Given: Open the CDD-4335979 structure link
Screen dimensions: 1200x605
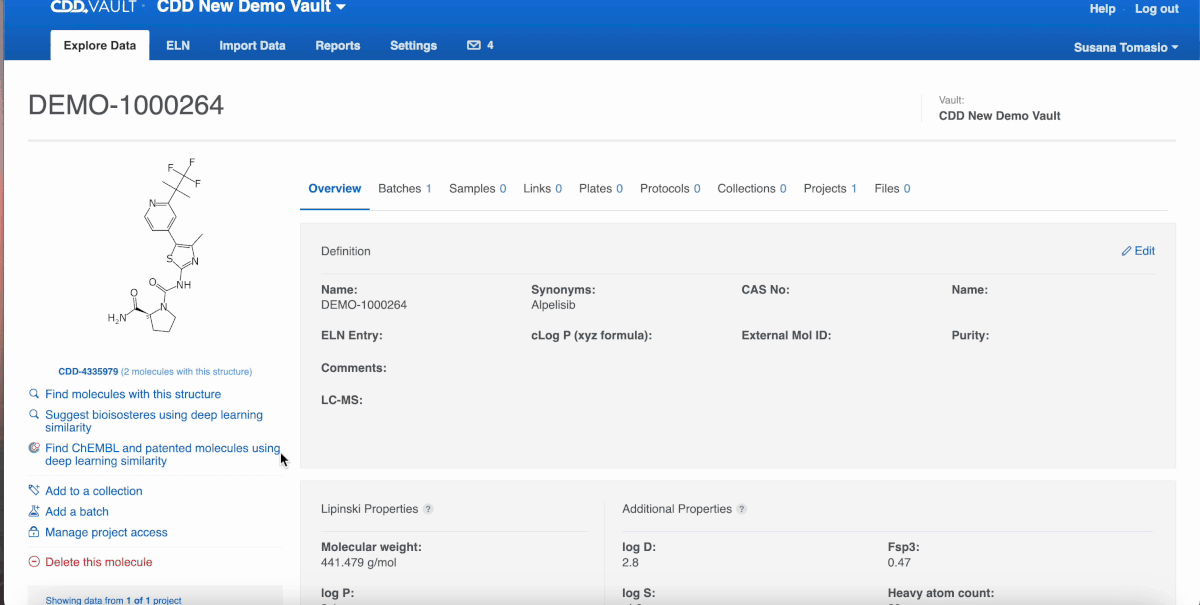Looking at the screenshot, I should point(88,372).
